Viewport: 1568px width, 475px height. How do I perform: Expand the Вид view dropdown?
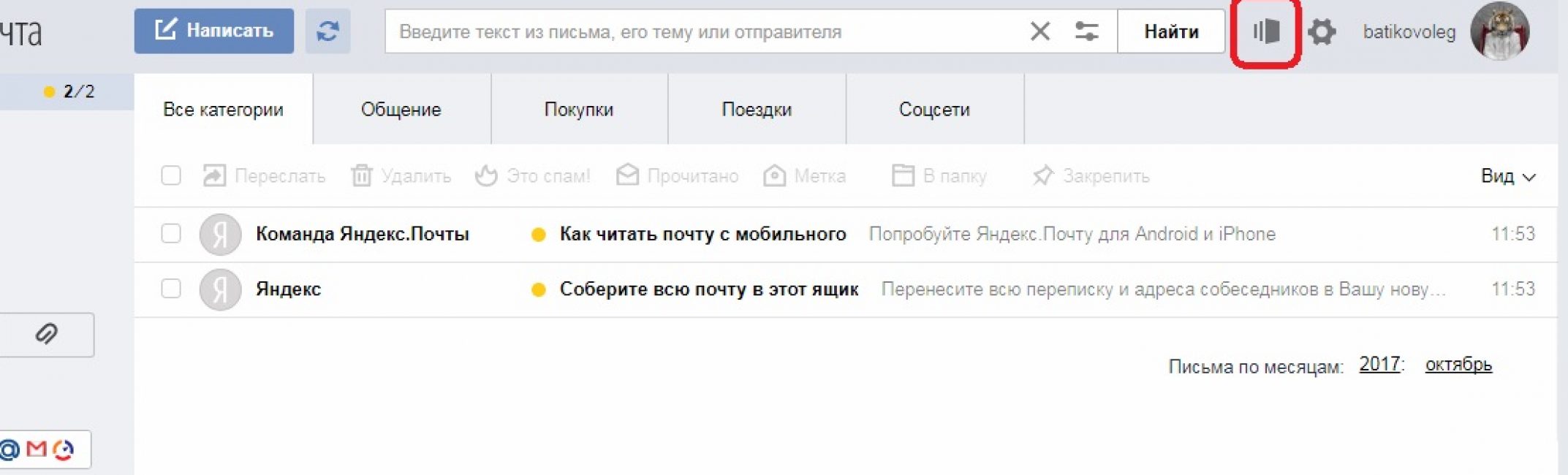(1507, 176)
